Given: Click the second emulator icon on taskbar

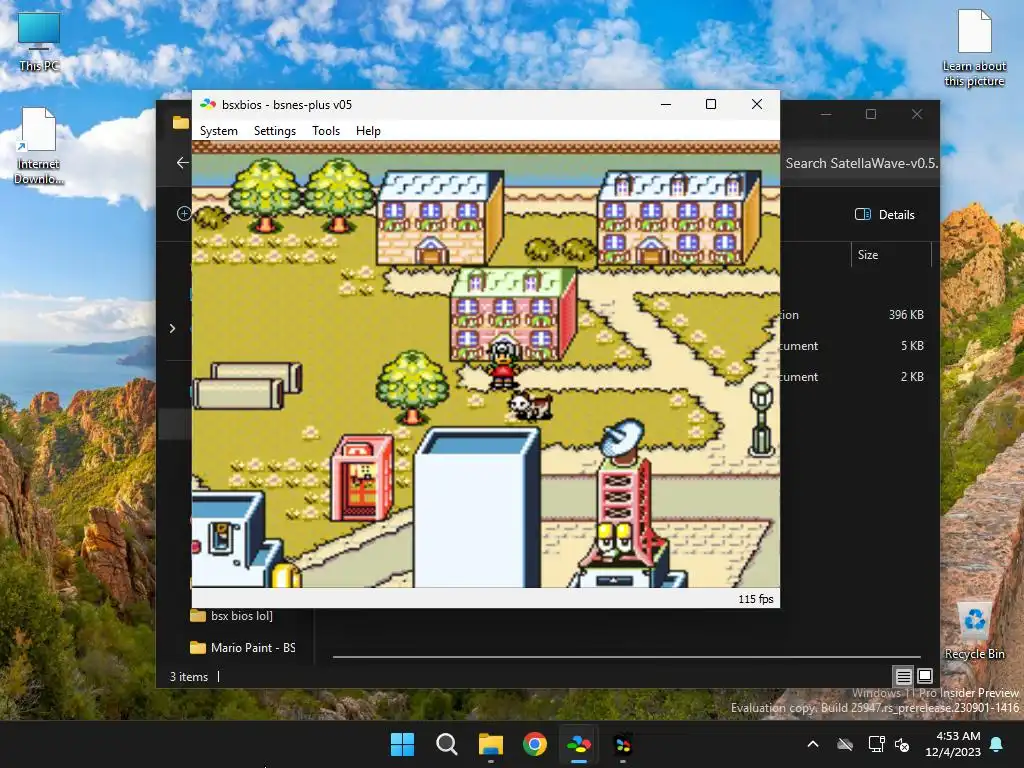Looking at the screenshot, I should point(623,744).
